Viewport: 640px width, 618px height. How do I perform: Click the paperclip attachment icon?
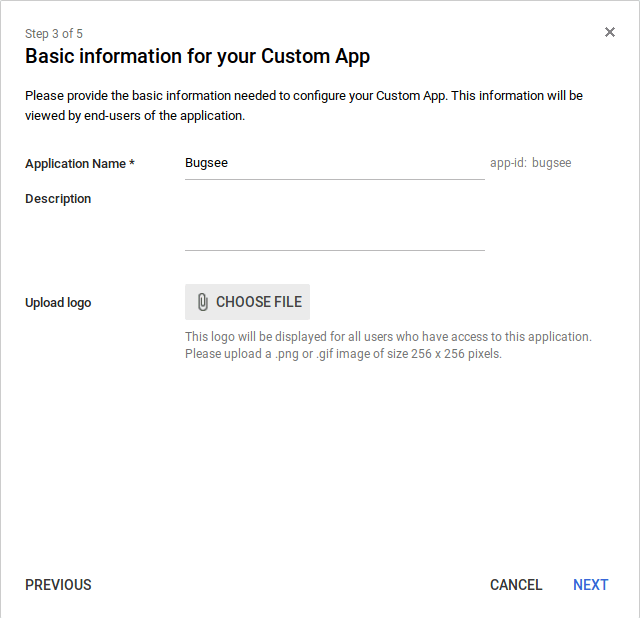point(202,302)
